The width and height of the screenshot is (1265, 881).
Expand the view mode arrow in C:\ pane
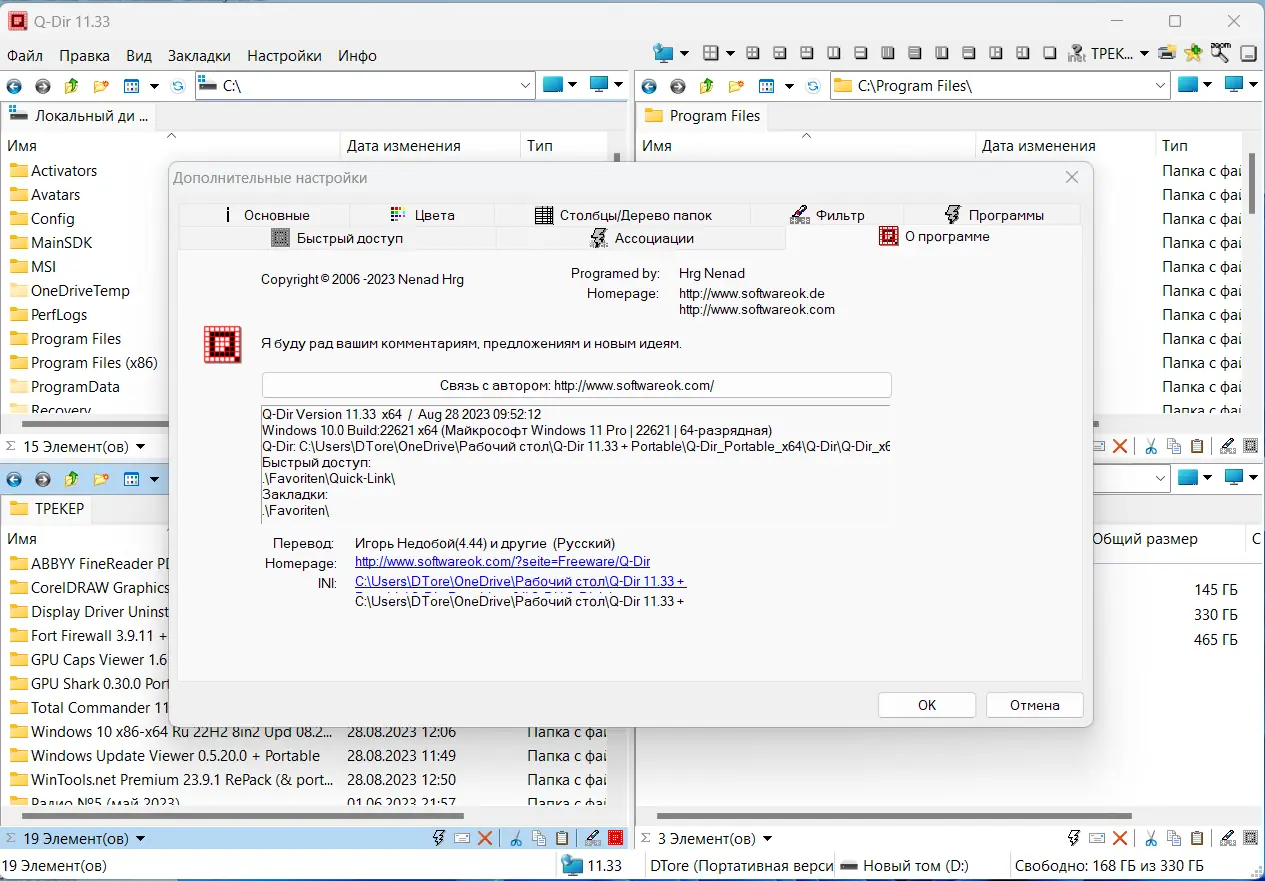click(155, 86)
